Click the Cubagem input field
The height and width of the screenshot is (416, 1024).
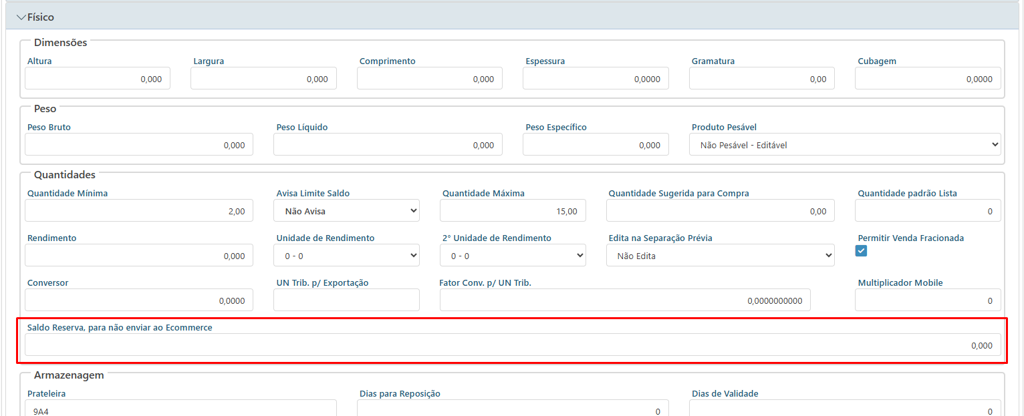(927, 79)
